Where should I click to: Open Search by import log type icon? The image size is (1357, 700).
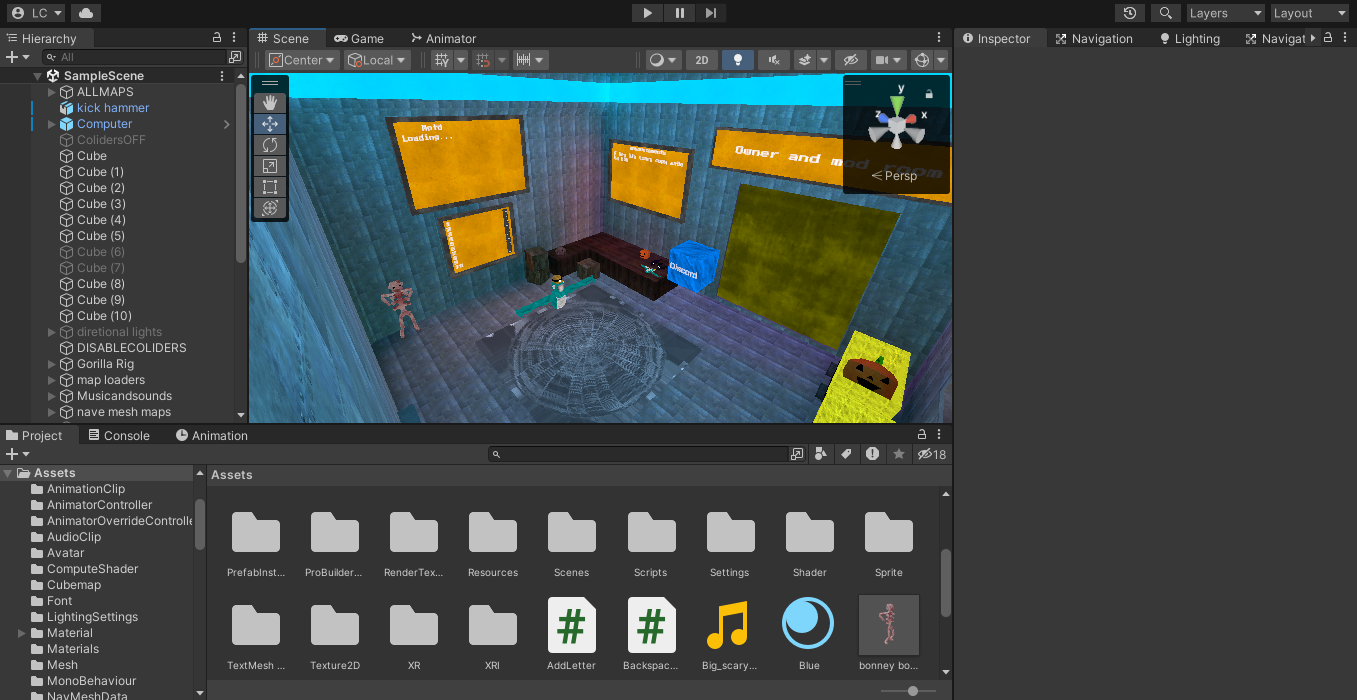(x=872, y=454)
